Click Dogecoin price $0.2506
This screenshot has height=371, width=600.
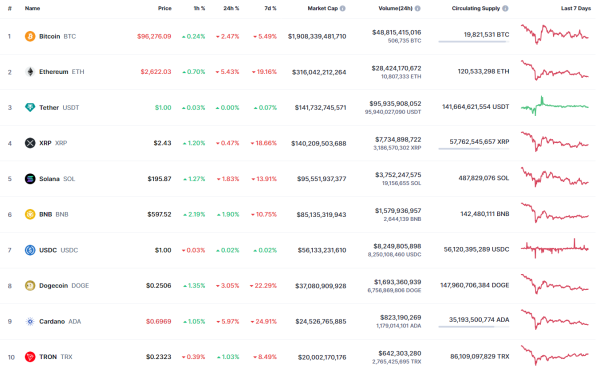[159, 286]
